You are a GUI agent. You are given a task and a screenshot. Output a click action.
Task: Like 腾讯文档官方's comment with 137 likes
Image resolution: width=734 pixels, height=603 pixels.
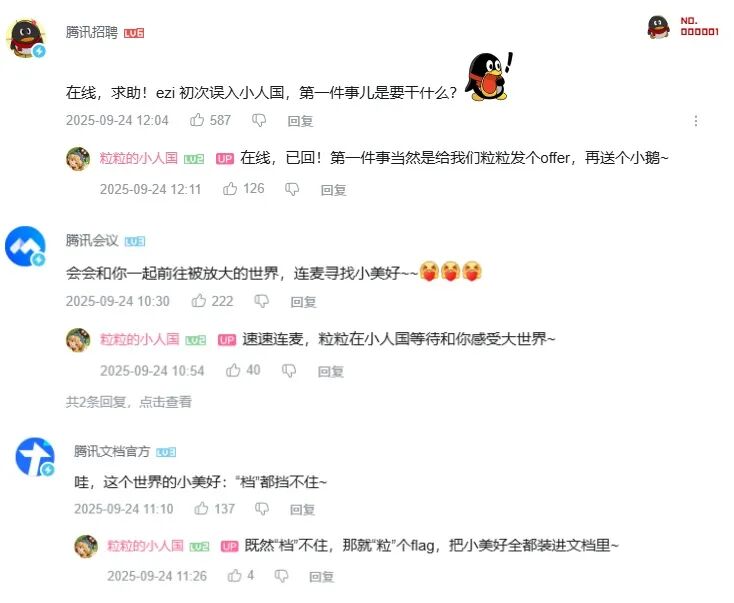tap(201, 508)
